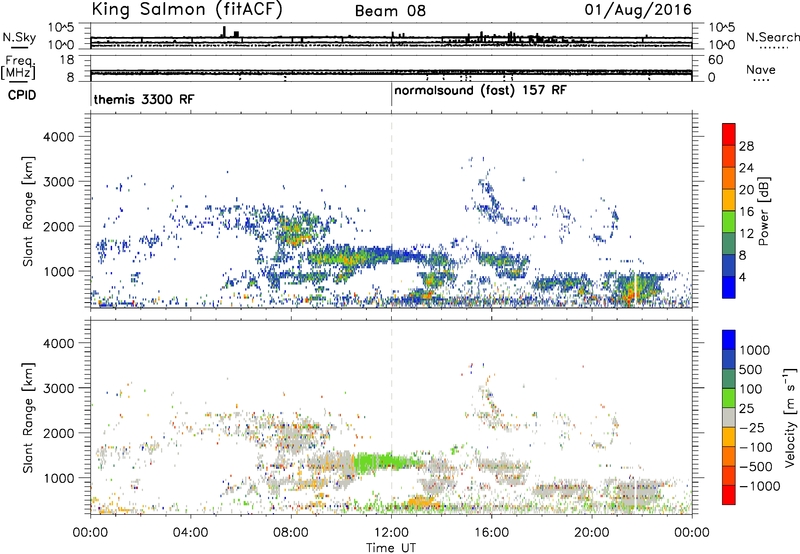The width and height of the screenshot is (800, 554).
Task: Click the '-500' Velocity colorbar tick
Action: [x=756, y=466]
